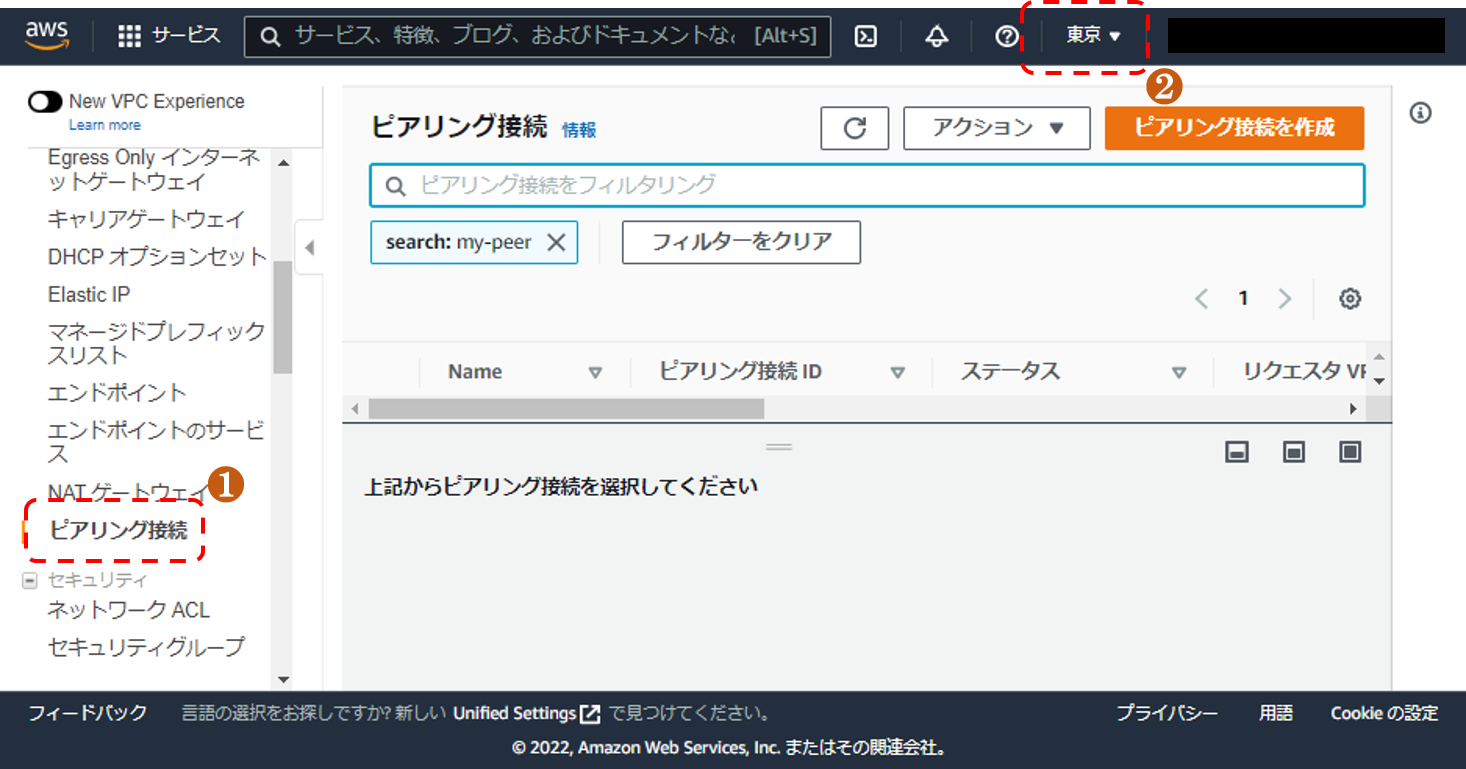Click the AWS logo home icon
This screenshot has height=769, width=1466.
[47, 35]
